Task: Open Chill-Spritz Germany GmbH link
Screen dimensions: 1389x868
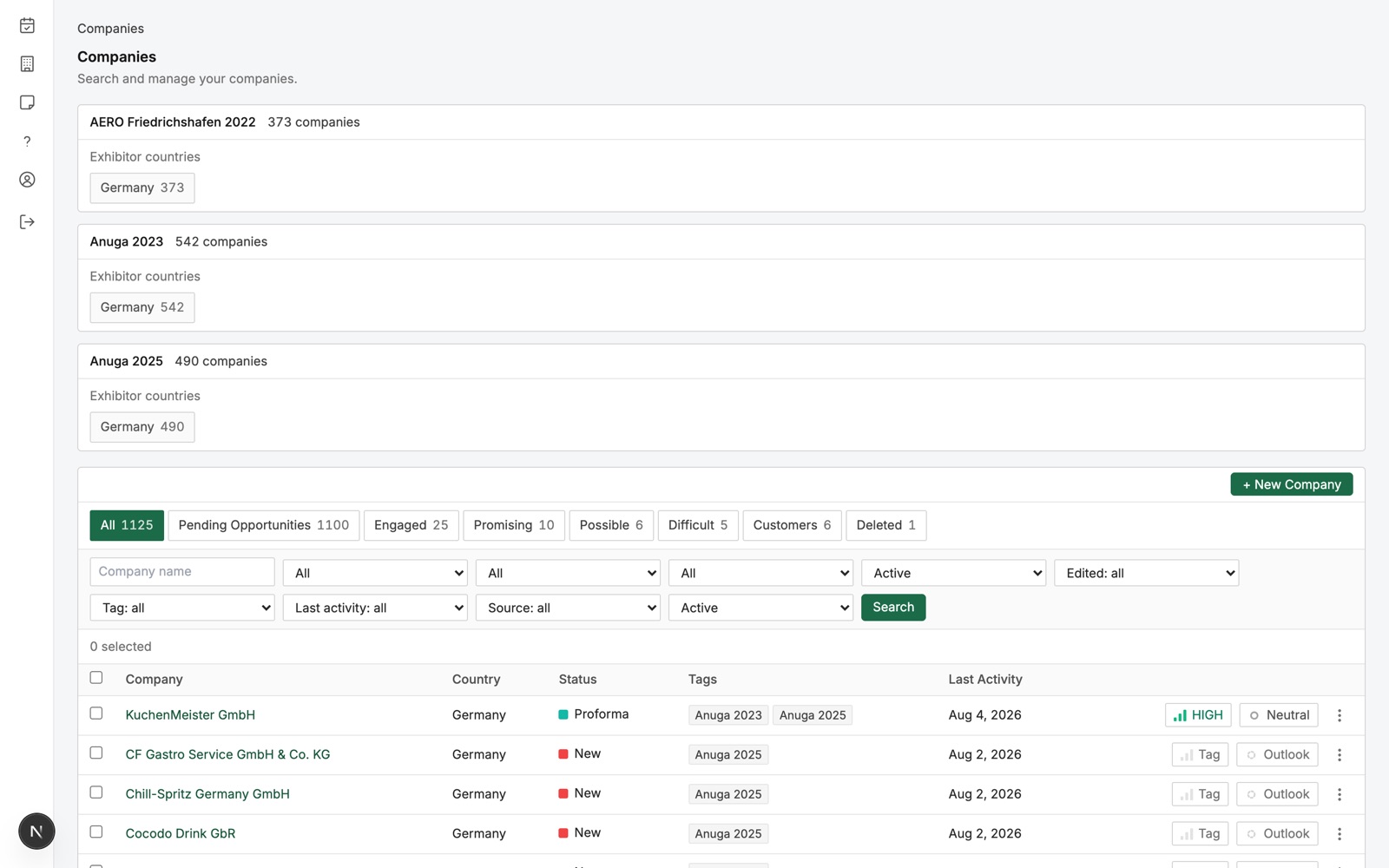Action: pos(207,794)
